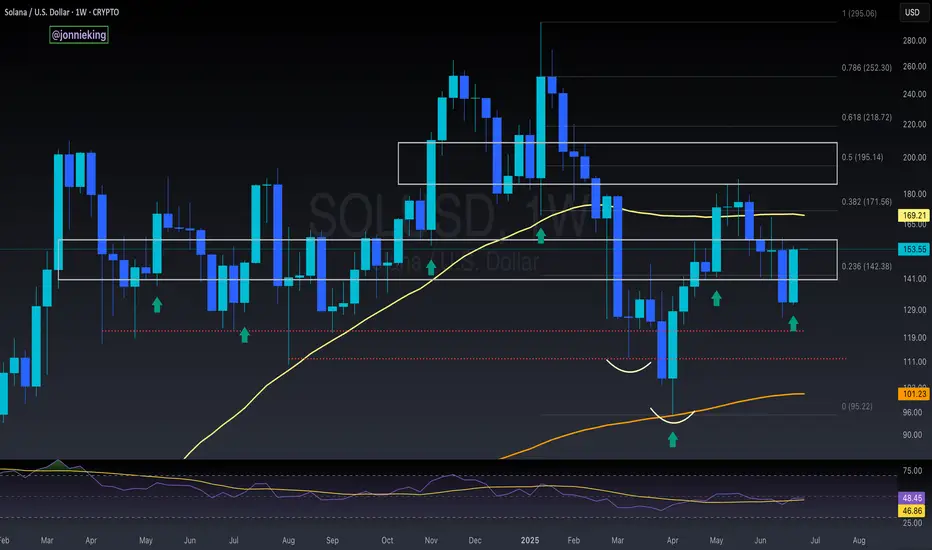Click the Solana / U.S. Dollar chart title
The height and width of the screenshot is (550, 932).
[x=62, y=12]
